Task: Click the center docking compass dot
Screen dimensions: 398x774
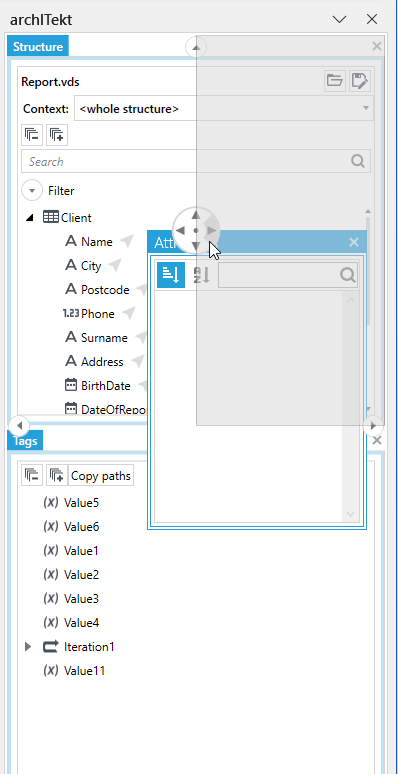Action: (x=196, y=230)
